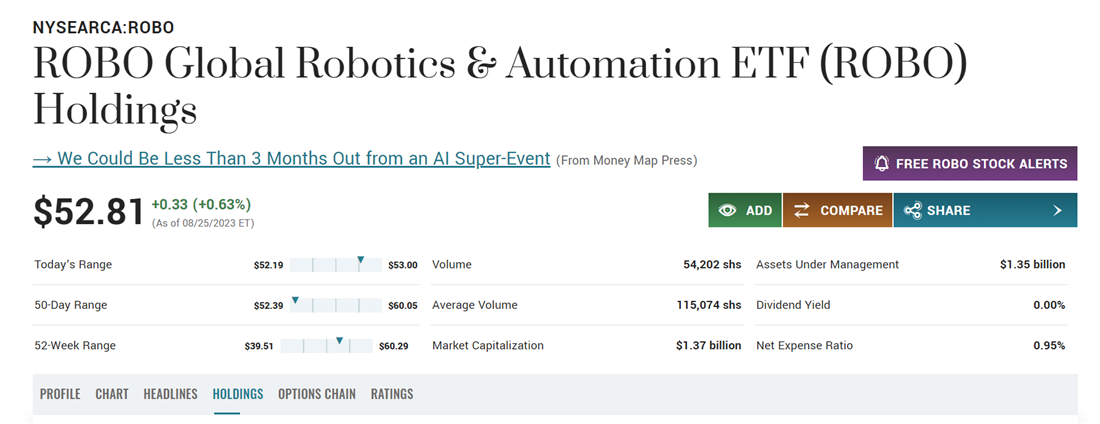Click the bell icon for ROBO alerts
The image size is (1100, 424).
[x=882, y=164]
